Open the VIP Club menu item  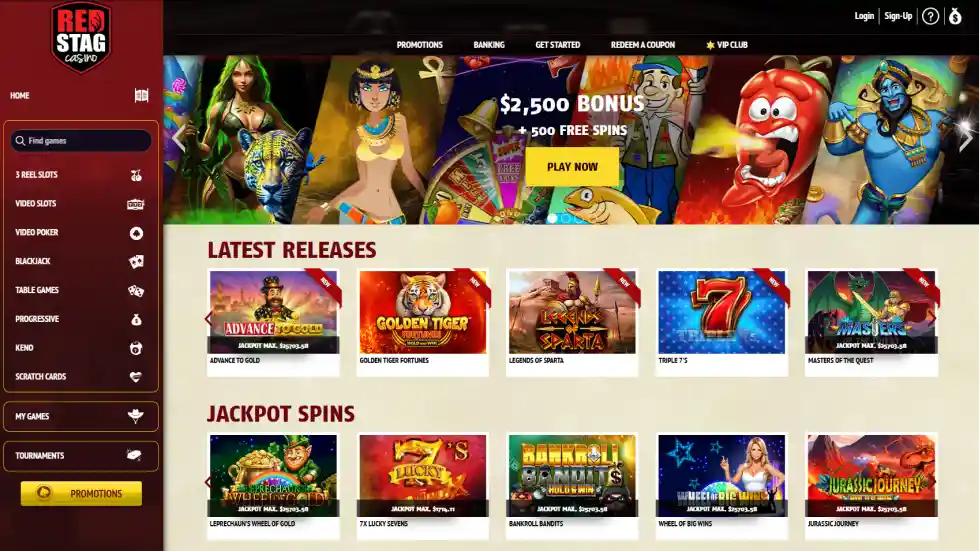point(726,45)
